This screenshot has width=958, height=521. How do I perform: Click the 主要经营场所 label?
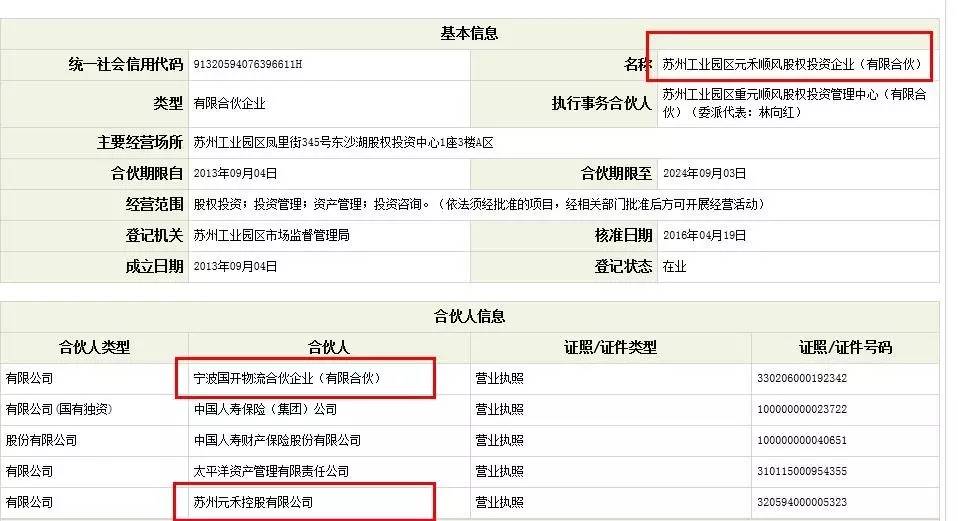[141, 142]
